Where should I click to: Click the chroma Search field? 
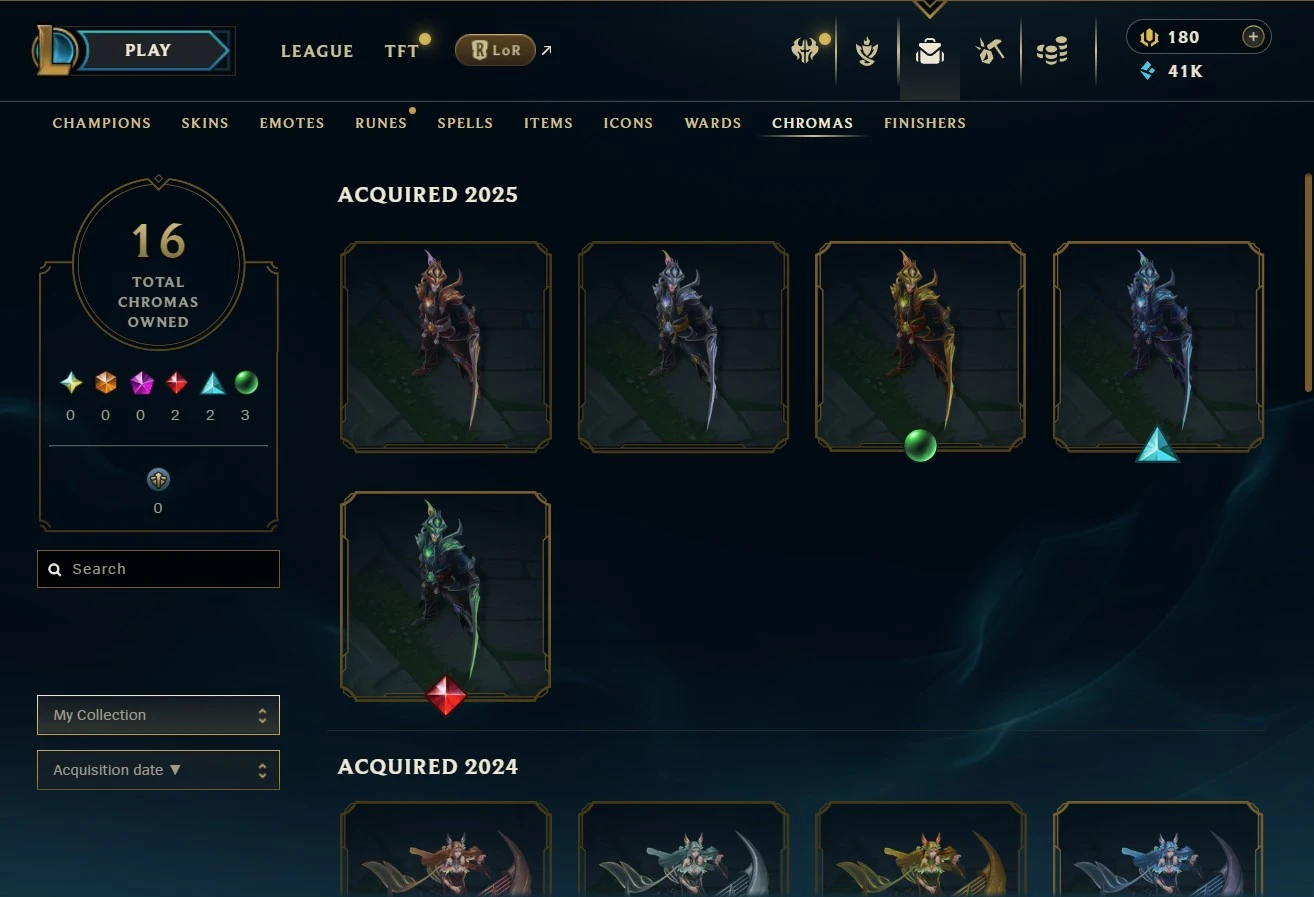[x=158, y=569]
